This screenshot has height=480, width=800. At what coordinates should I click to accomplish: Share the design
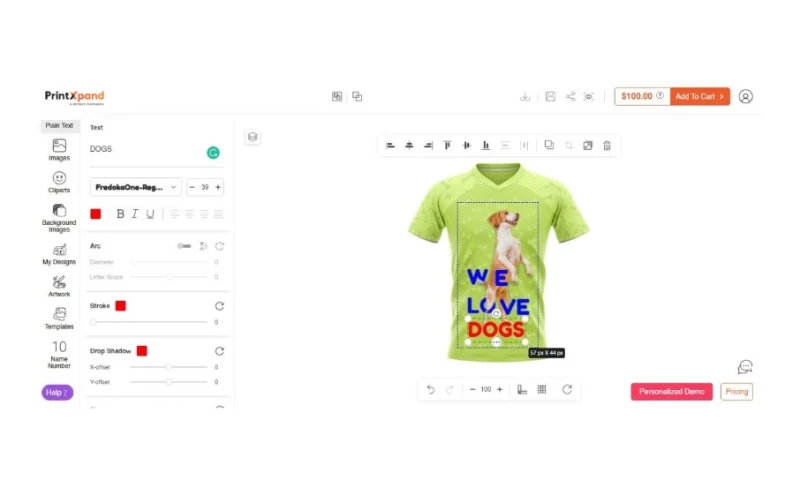[x=570, y=96]
